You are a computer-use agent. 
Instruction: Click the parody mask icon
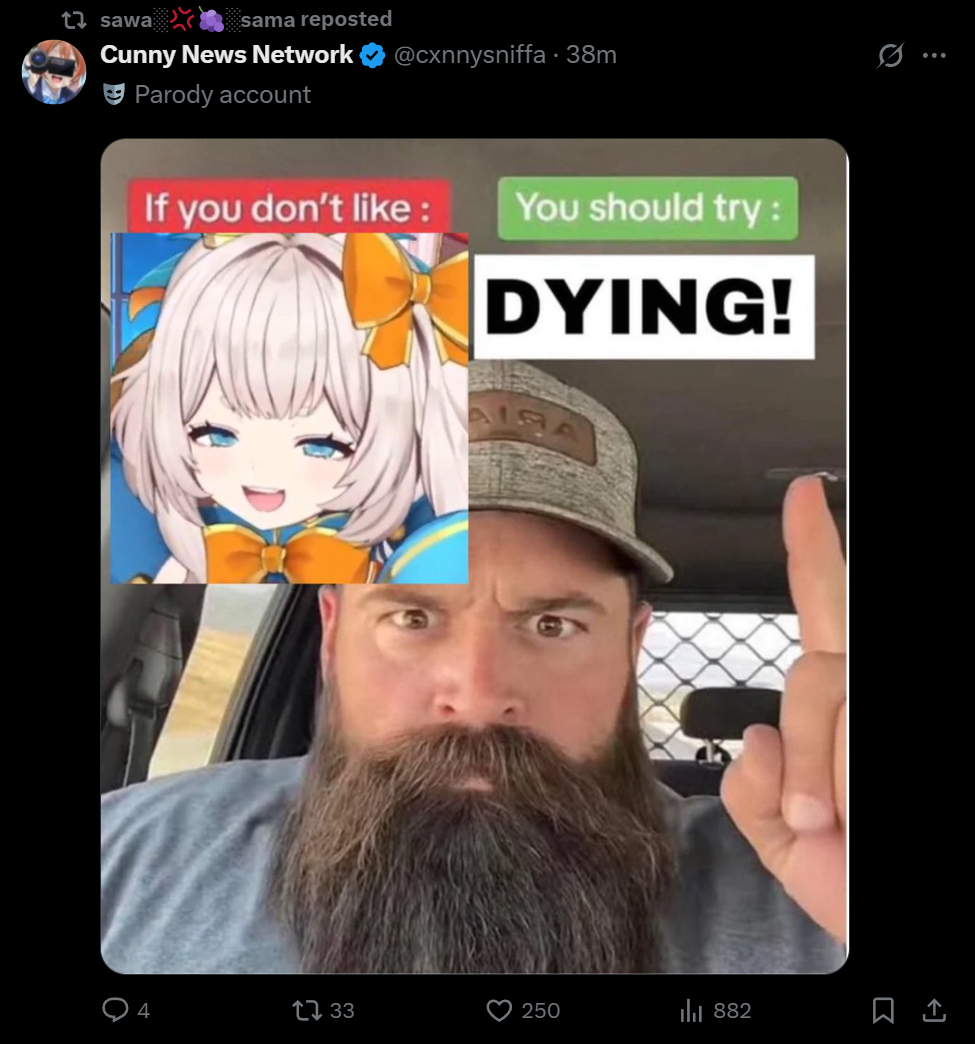click(114, 95)
